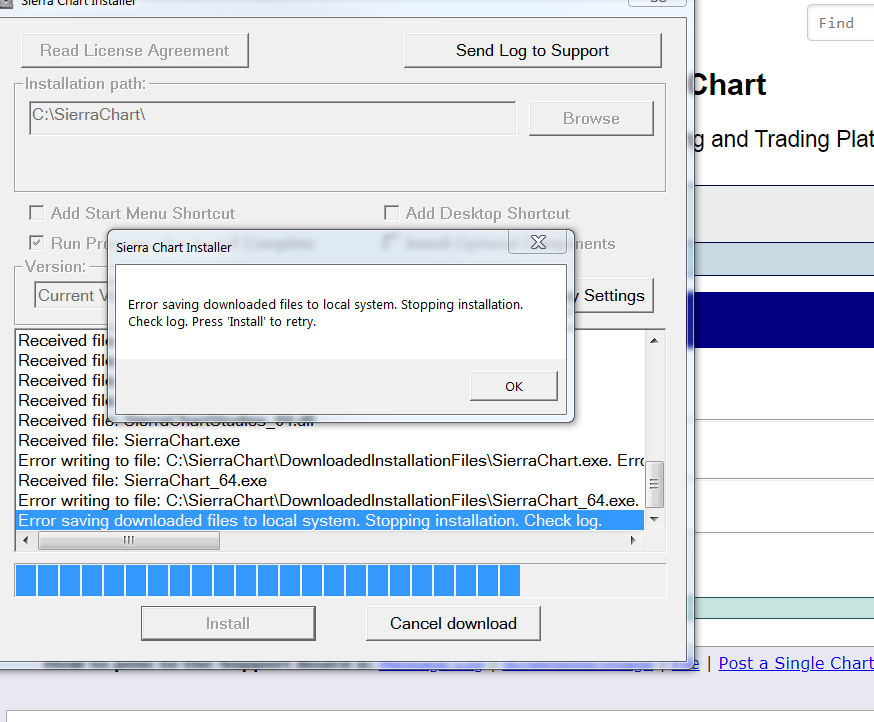Click Read License Agreement button
874x722 pixels.
pyautogui.click(x=134, y=51)
